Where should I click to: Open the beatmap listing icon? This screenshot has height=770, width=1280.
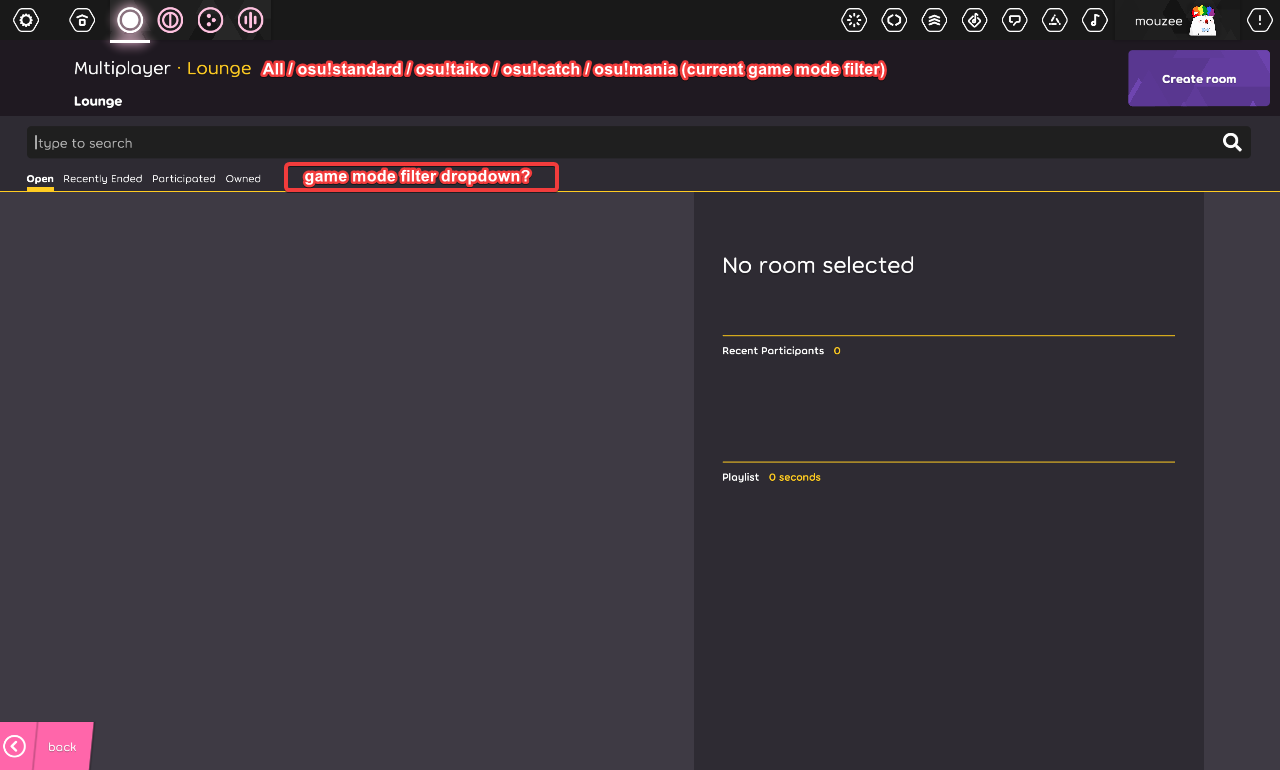974,20
